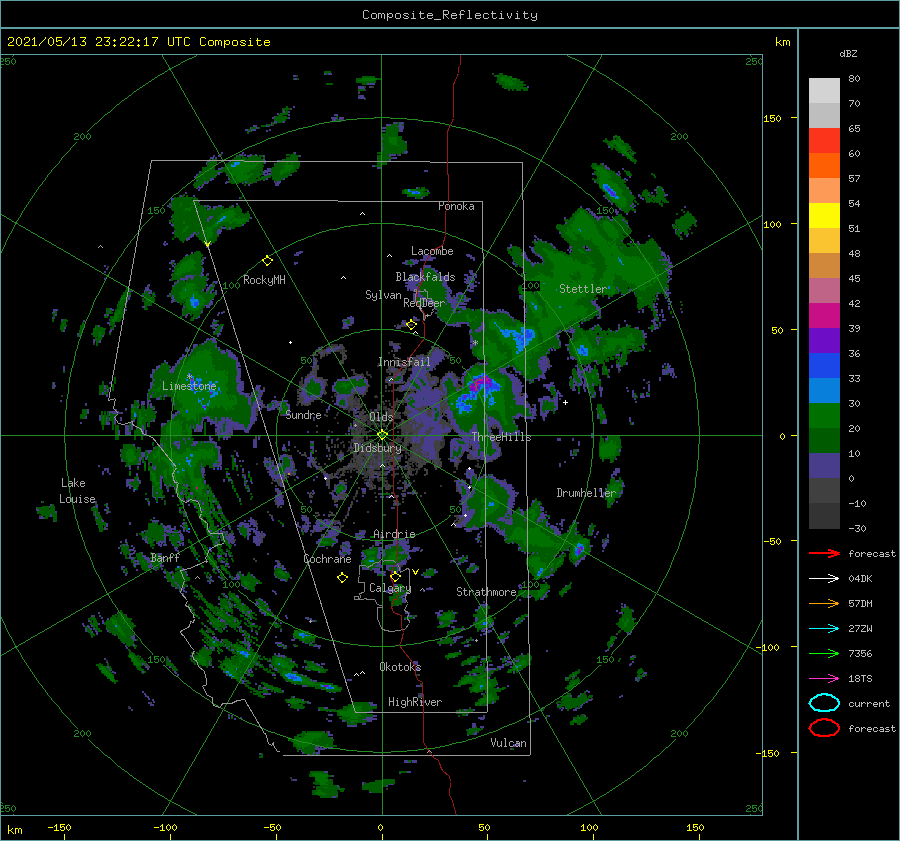Click the Sundre city label
900x841 pixels.
coord(303,415)
